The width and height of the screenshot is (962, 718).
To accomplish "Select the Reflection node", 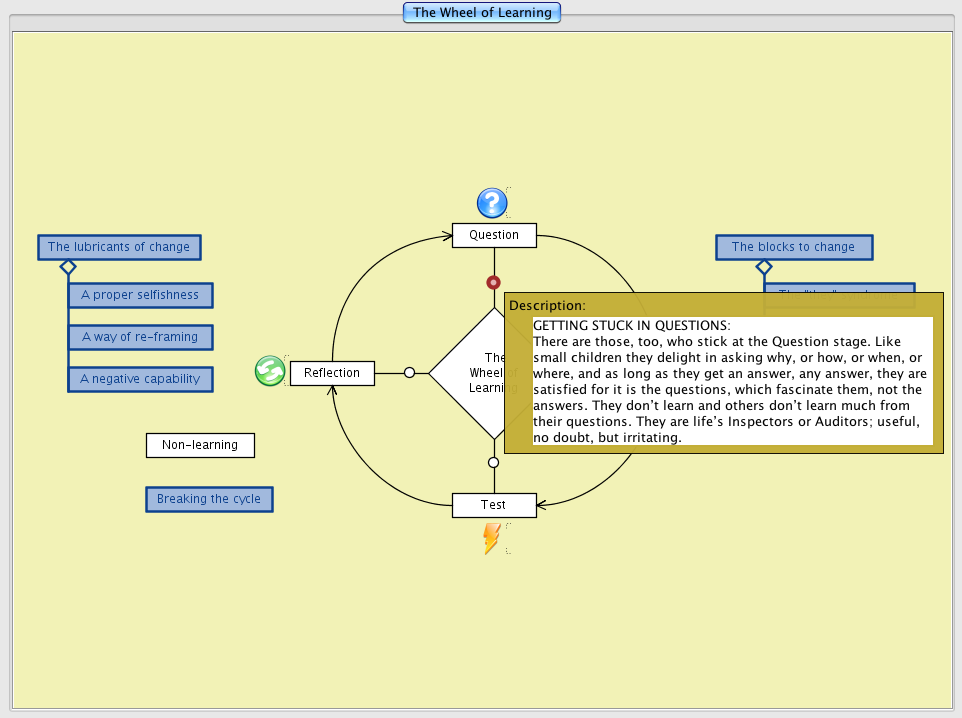I will 332,373.
